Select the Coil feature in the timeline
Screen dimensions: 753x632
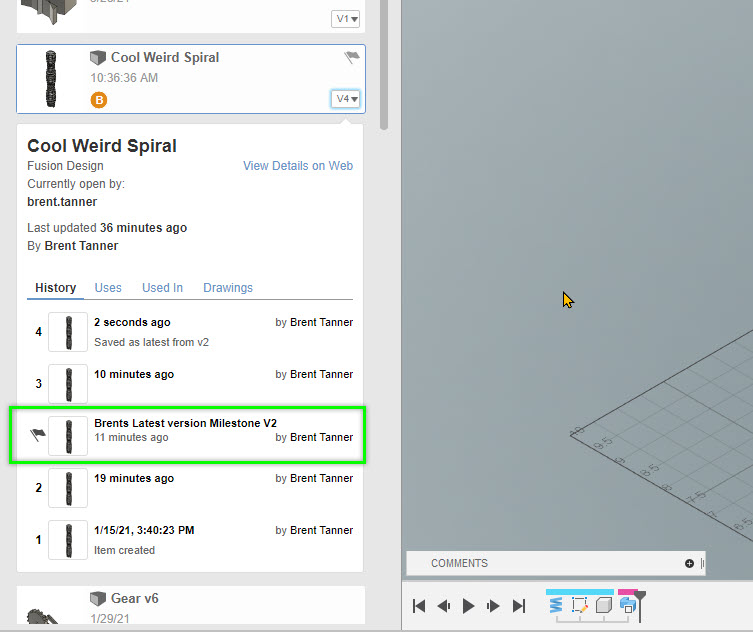coord(556,605)
